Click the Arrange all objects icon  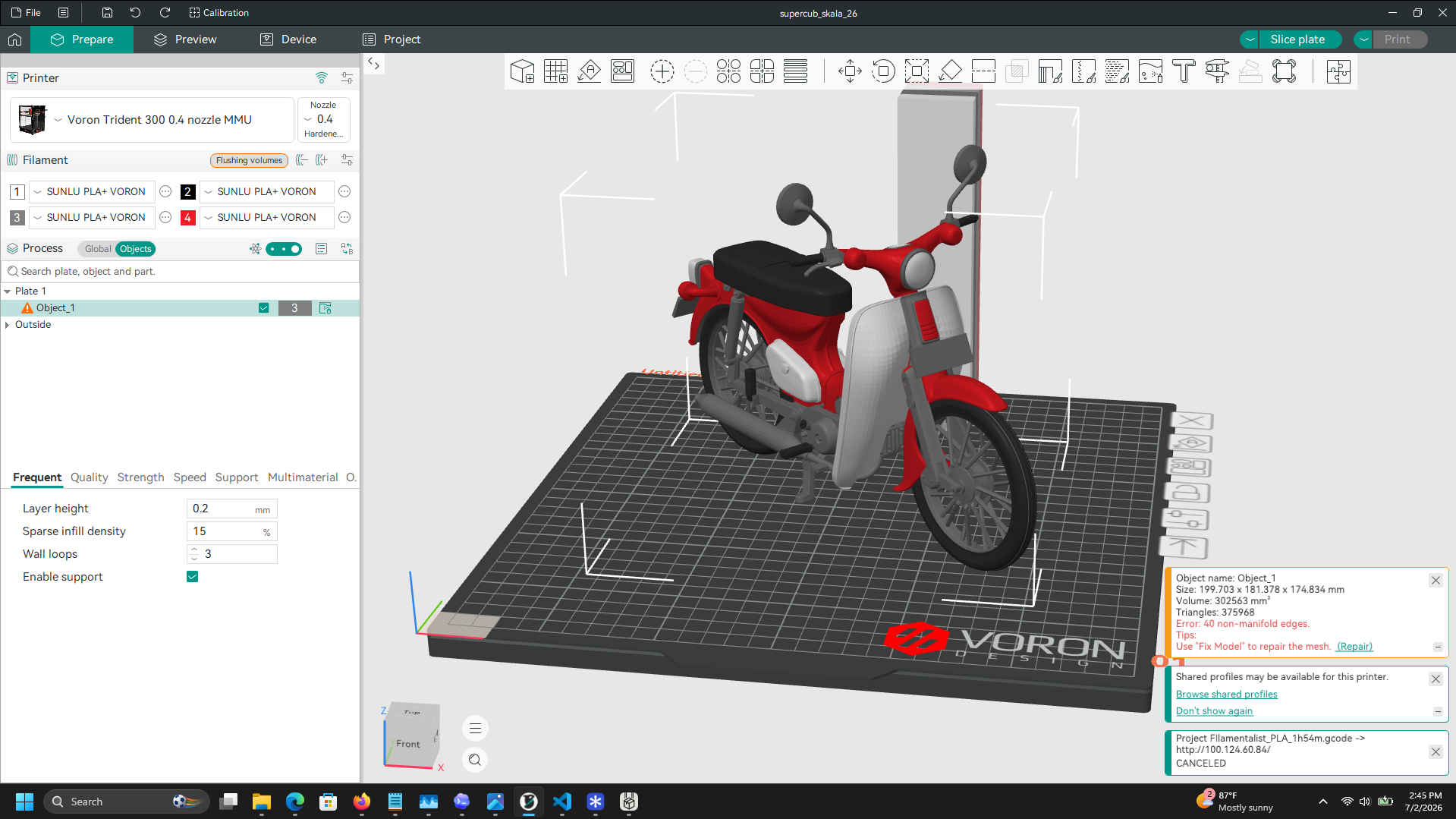coord(622,71)
